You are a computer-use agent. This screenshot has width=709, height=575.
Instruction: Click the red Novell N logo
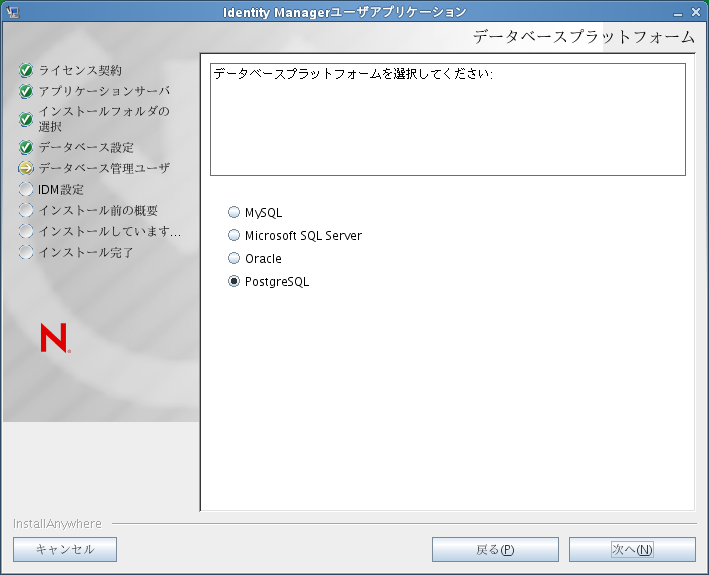[55, 338]
